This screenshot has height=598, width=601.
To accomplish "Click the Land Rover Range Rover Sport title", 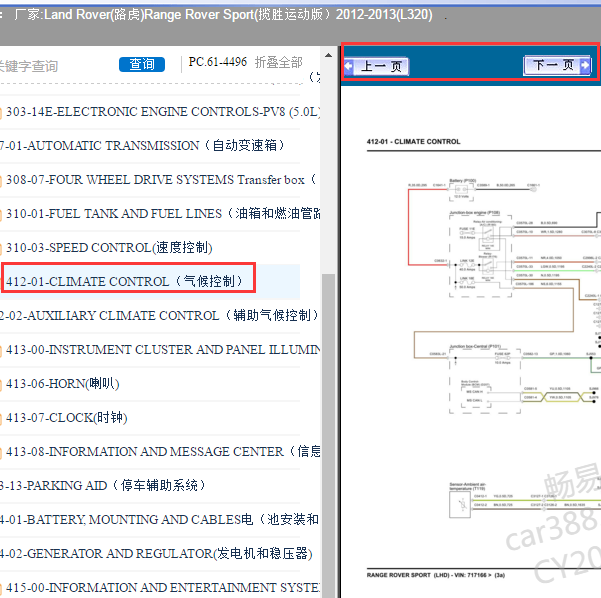I will click(223, 15).
